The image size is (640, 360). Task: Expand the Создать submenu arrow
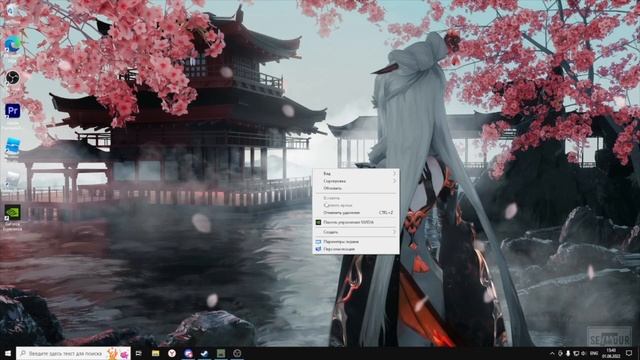click(394, 232)
